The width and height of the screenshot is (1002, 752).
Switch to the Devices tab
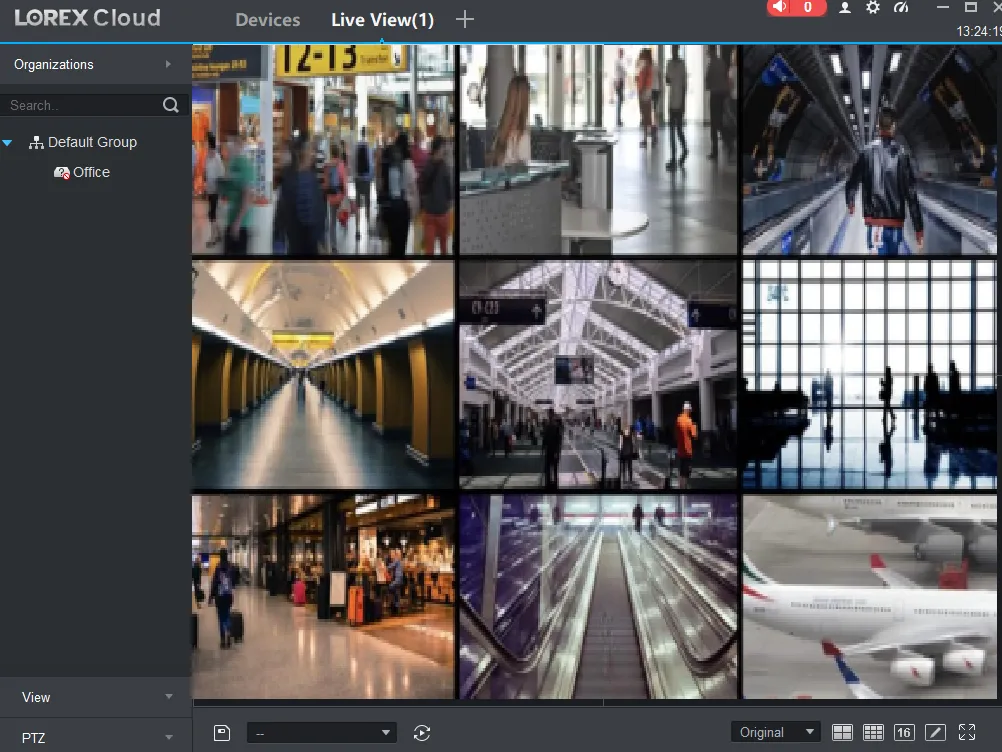pos(267,19)
